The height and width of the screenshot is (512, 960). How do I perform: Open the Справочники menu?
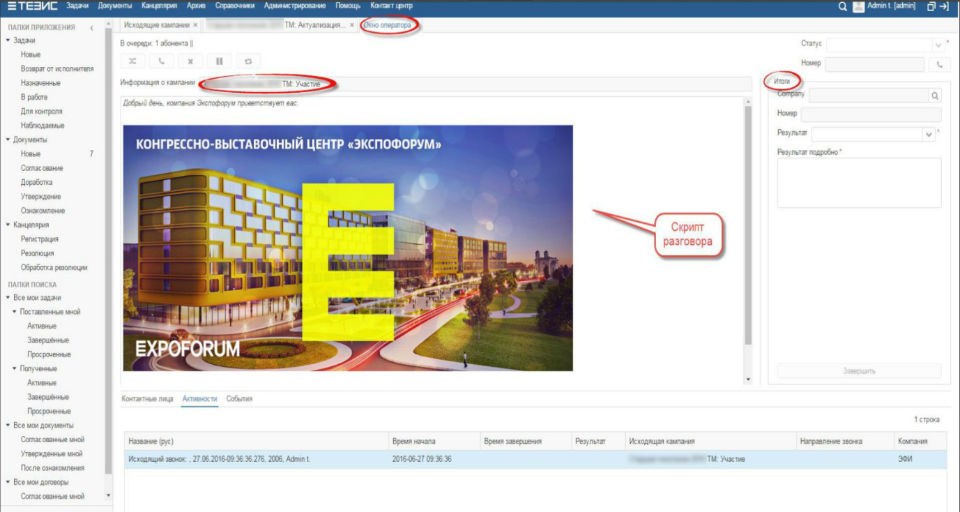tap(234, 6)
